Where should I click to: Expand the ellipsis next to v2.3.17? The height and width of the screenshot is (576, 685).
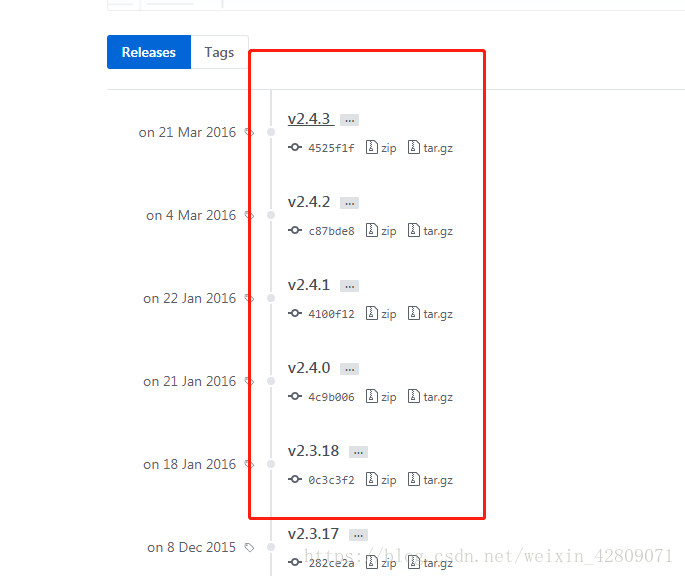pyautogui.click(x=358, y=535)
